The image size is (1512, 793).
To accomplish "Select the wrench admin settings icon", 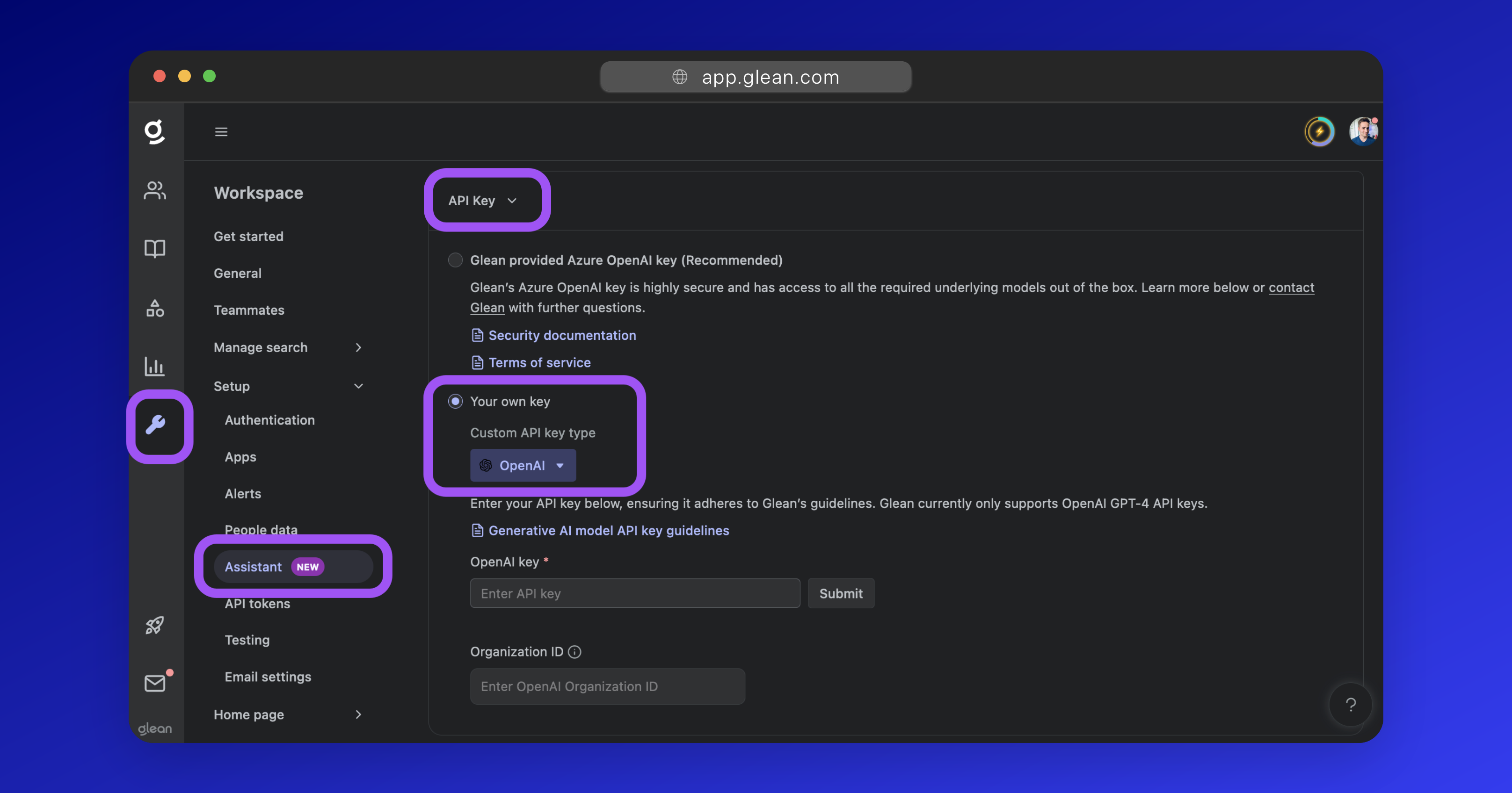I will click(x=155, y=425).
